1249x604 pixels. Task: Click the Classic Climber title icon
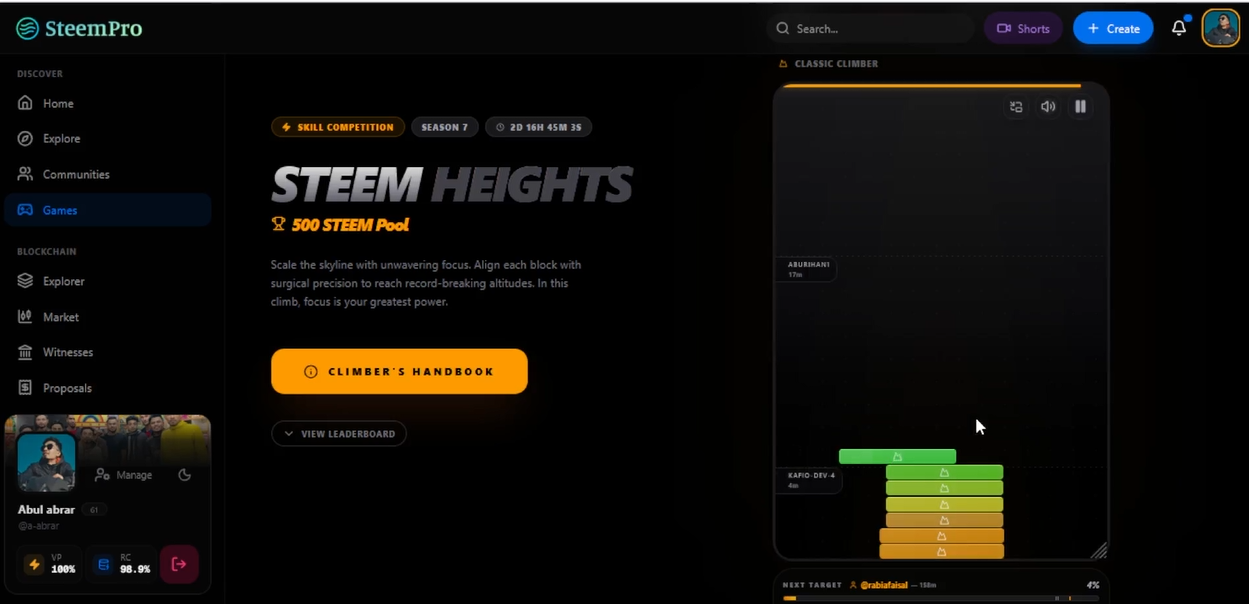(784, 63)
